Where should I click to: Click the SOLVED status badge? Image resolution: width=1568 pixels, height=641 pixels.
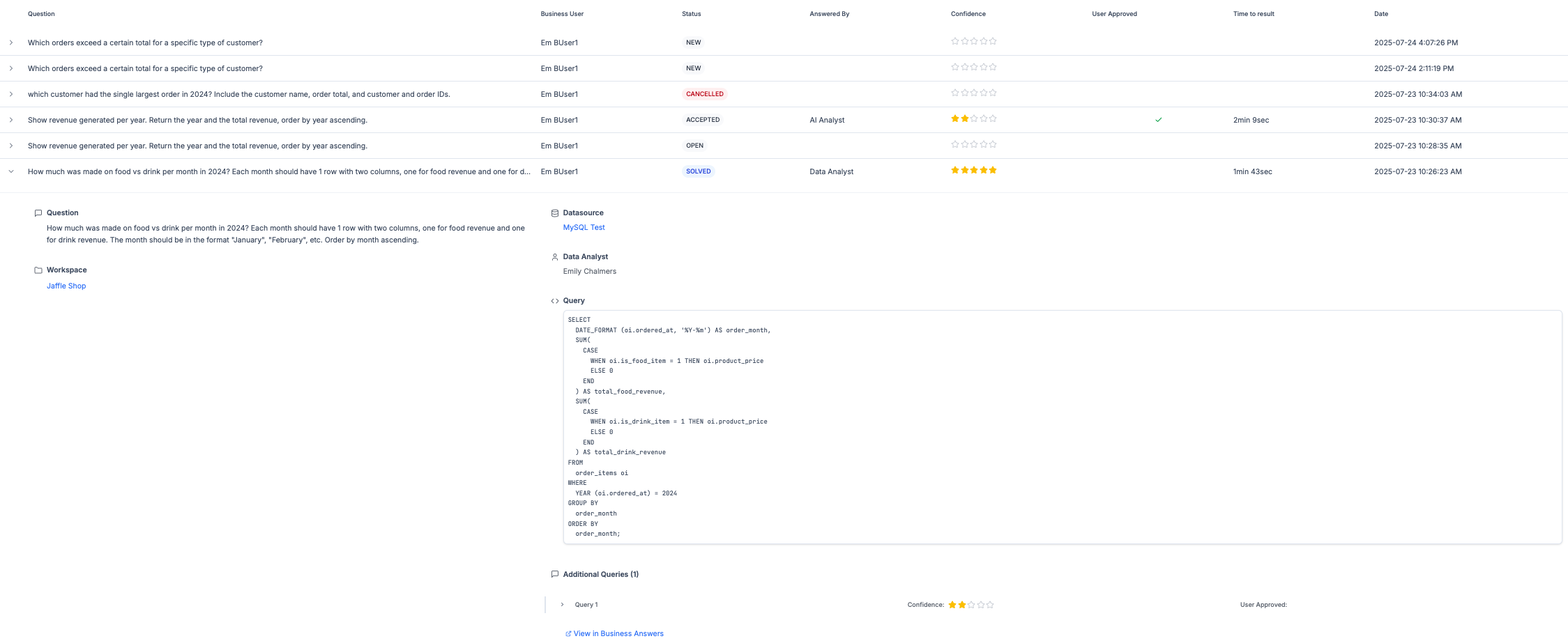(x=698, y=171)
